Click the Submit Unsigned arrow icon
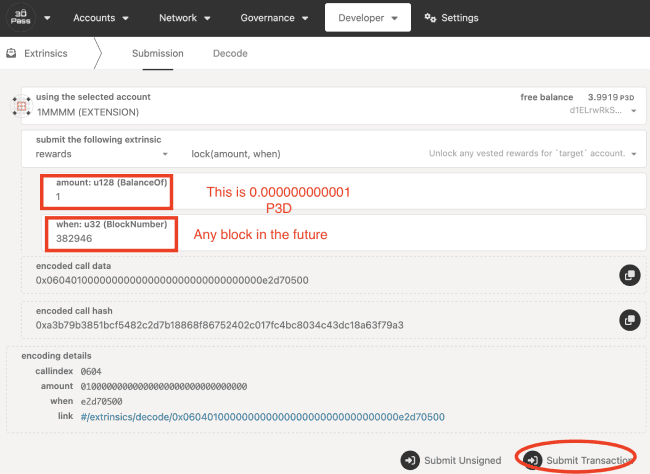Viewport: 650px width, 474px height. tap(410, 460)
